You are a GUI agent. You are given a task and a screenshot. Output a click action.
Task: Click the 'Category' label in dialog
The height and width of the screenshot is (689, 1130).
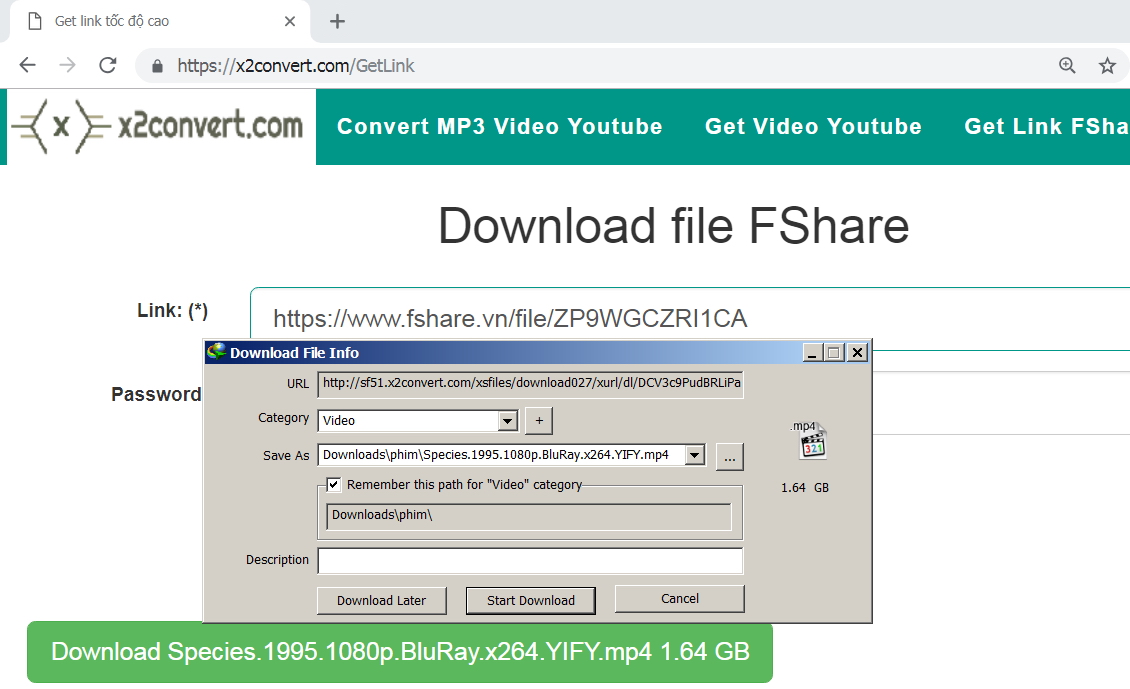click(283, 418)
